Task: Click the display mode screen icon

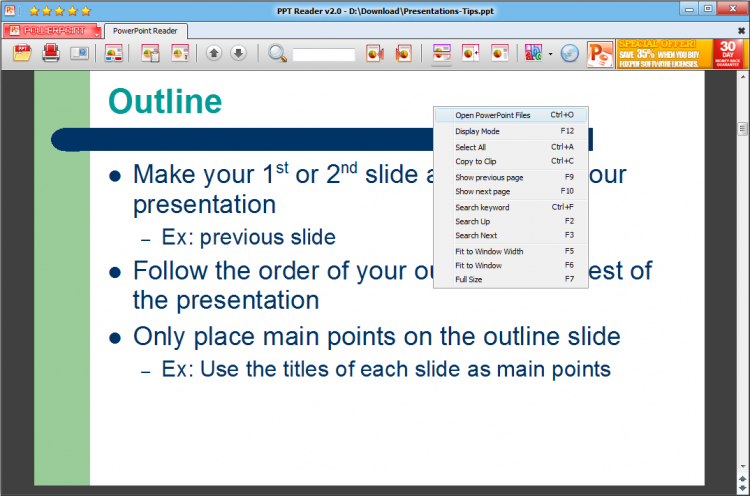Action: pyautogui.click(x=79, y=53)
